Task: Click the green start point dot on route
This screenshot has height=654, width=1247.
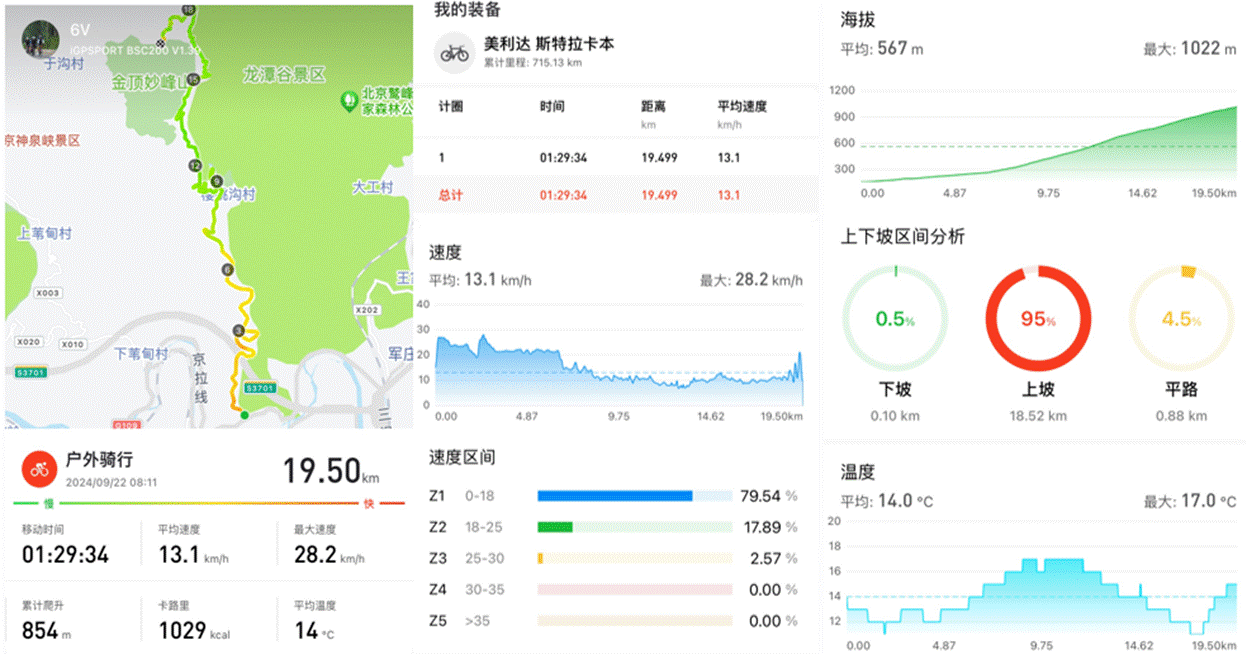Action: pyautogui.click(x=244, y=414)
